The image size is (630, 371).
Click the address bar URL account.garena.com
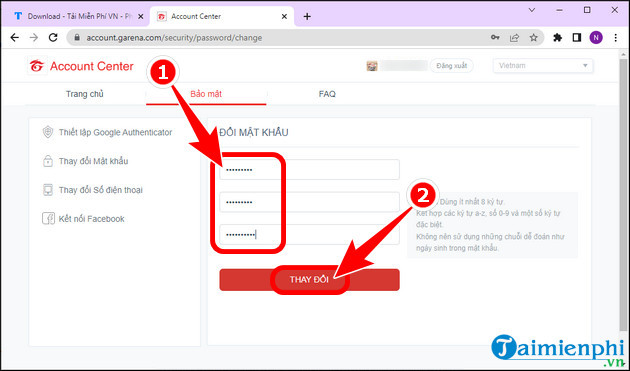point(174,38)
